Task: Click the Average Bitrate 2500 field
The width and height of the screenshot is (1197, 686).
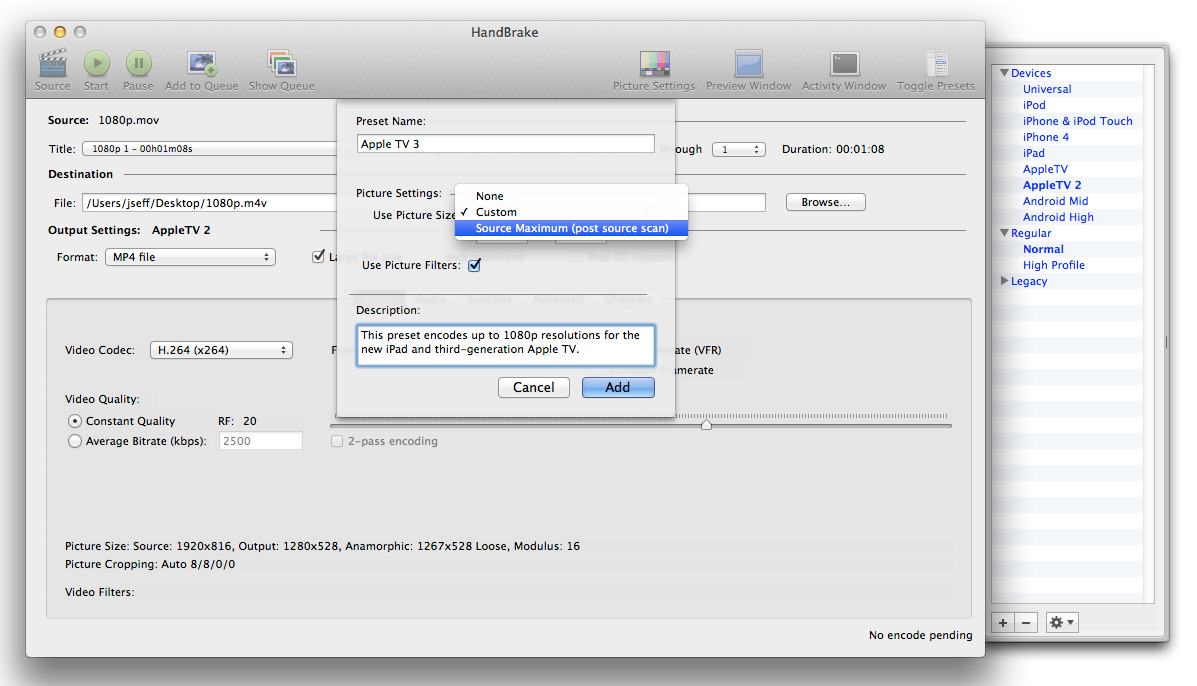Action: [261, 441]
